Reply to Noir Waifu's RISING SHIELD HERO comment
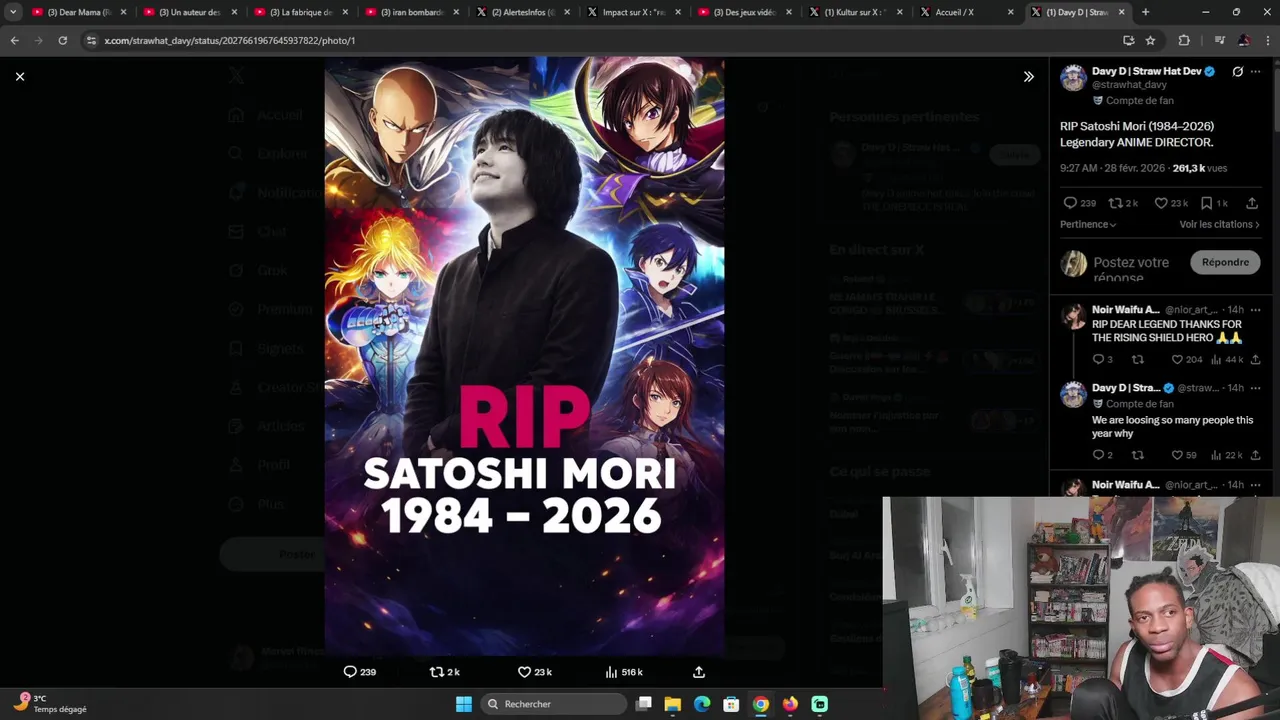 1102,359
